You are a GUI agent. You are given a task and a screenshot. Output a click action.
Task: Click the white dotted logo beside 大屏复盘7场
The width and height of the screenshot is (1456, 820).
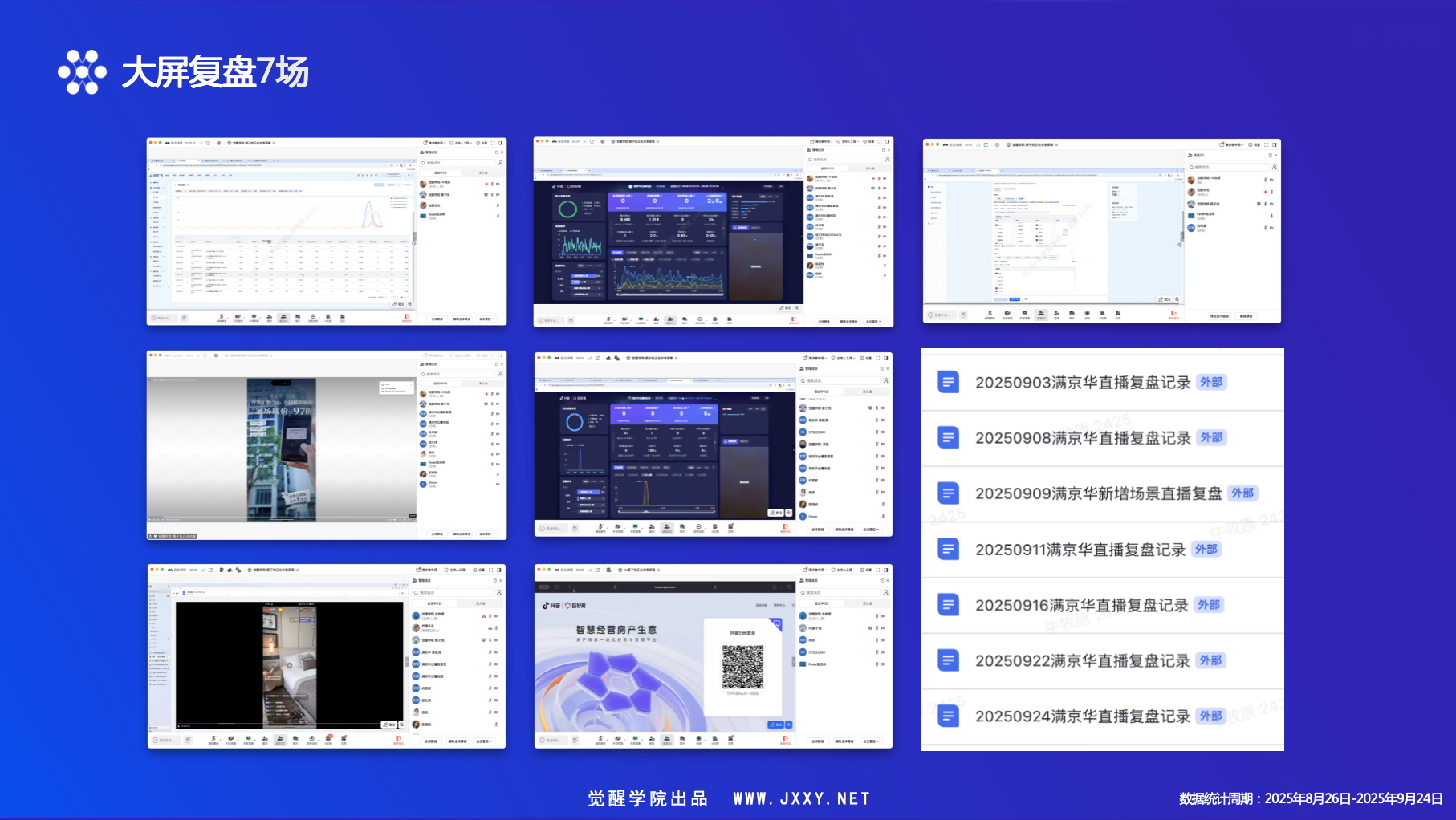point(82,72)
